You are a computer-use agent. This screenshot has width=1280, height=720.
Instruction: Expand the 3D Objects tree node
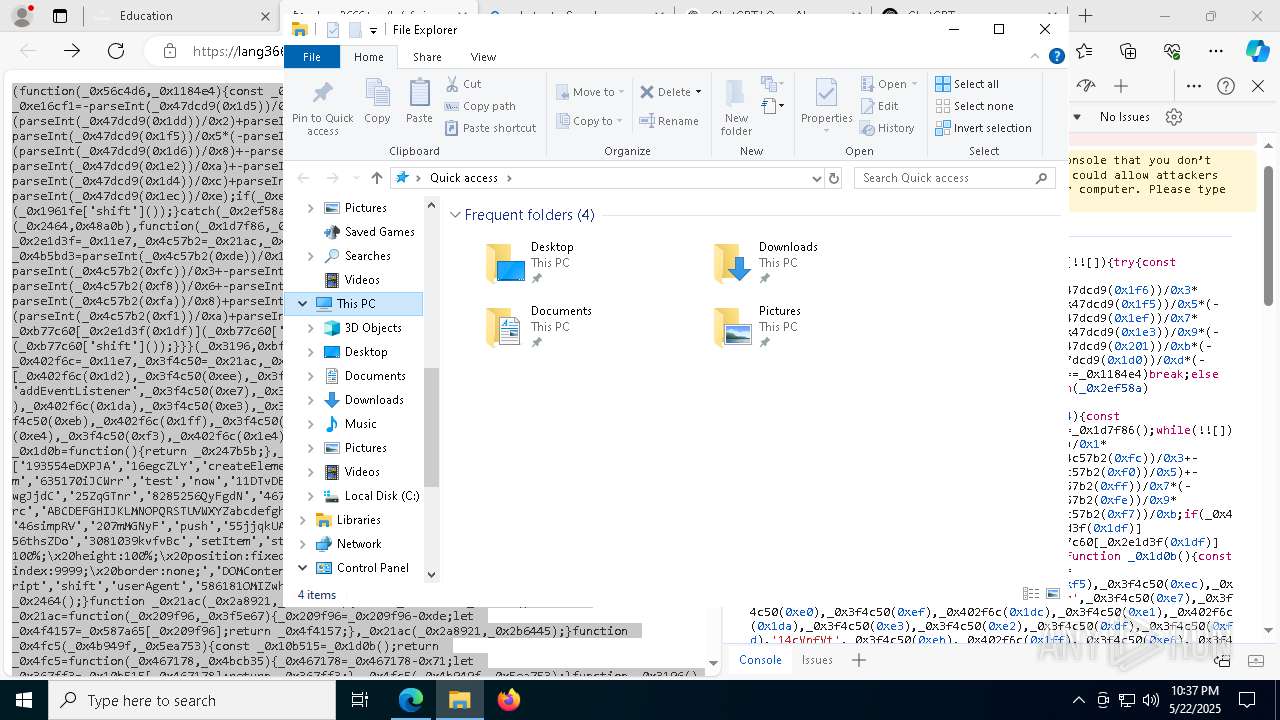[x=310, y=328]
